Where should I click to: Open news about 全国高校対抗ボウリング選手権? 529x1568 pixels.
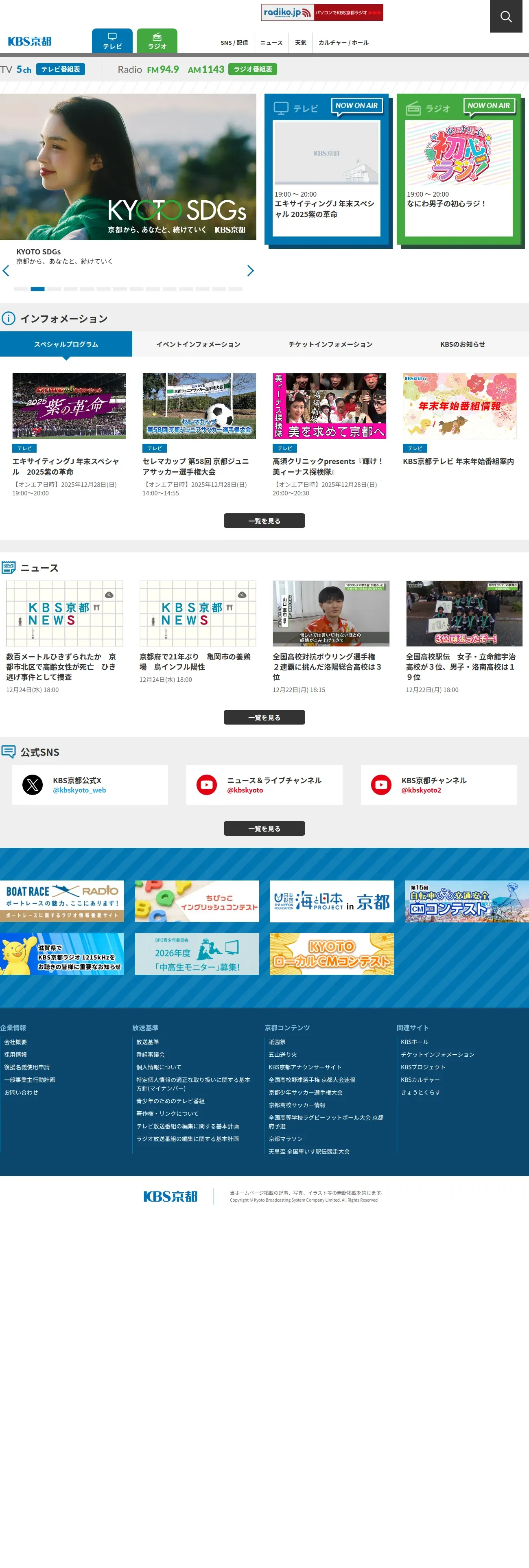(330, 667)
